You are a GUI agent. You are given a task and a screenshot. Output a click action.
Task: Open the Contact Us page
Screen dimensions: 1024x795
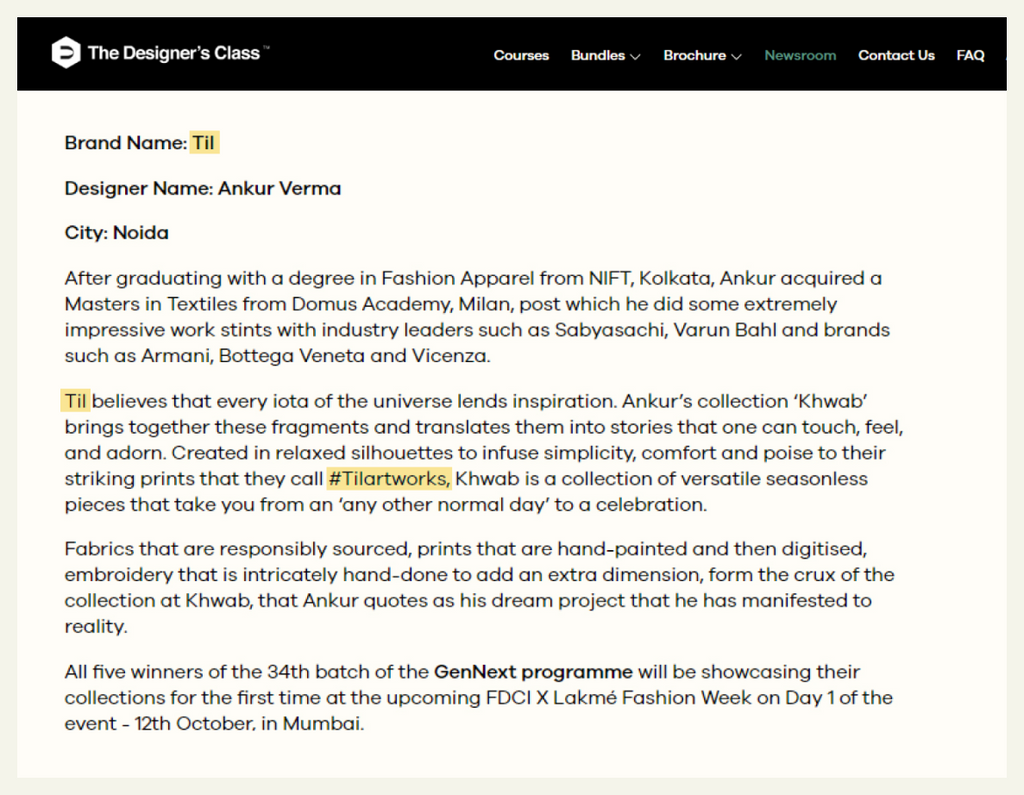click(x=896, y=56)
